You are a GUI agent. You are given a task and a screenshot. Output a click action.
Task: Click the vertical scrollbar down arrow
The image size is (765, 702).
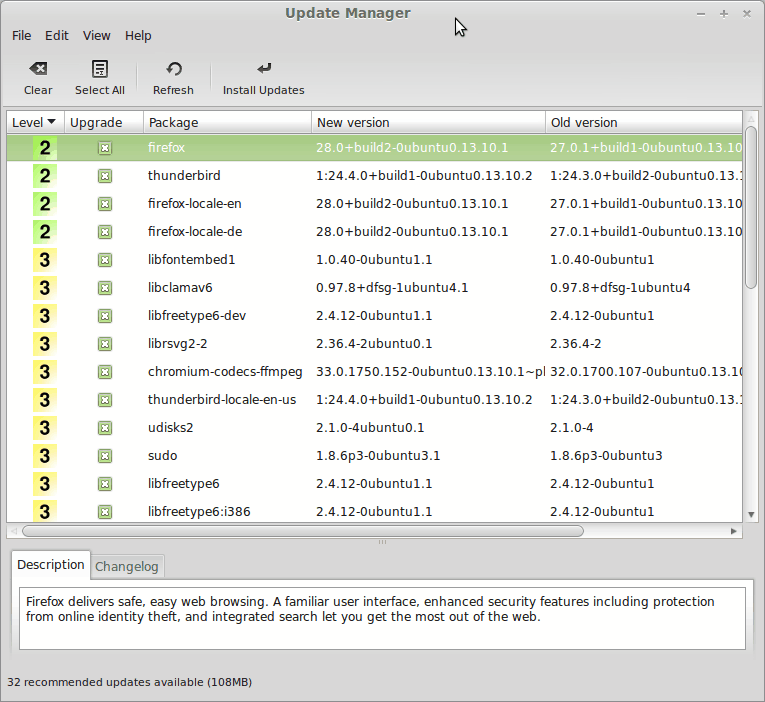pos(751,515)
